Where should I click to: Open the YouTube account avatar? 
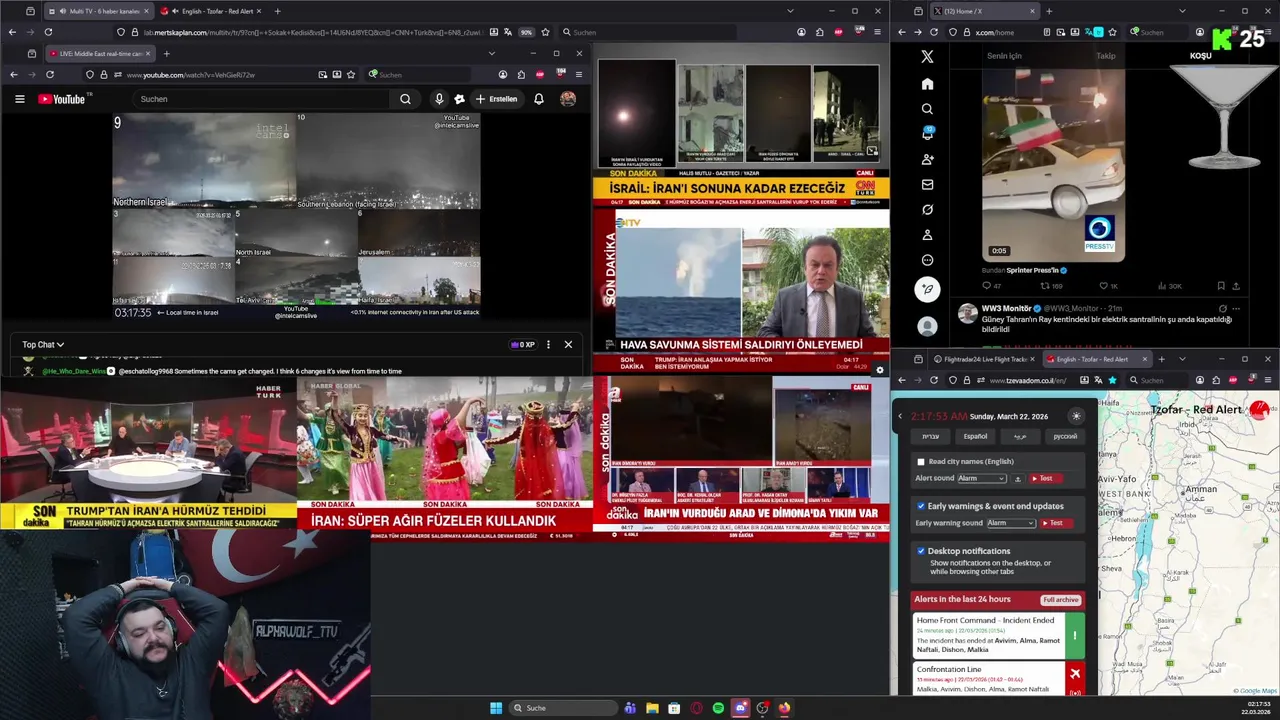568,99
